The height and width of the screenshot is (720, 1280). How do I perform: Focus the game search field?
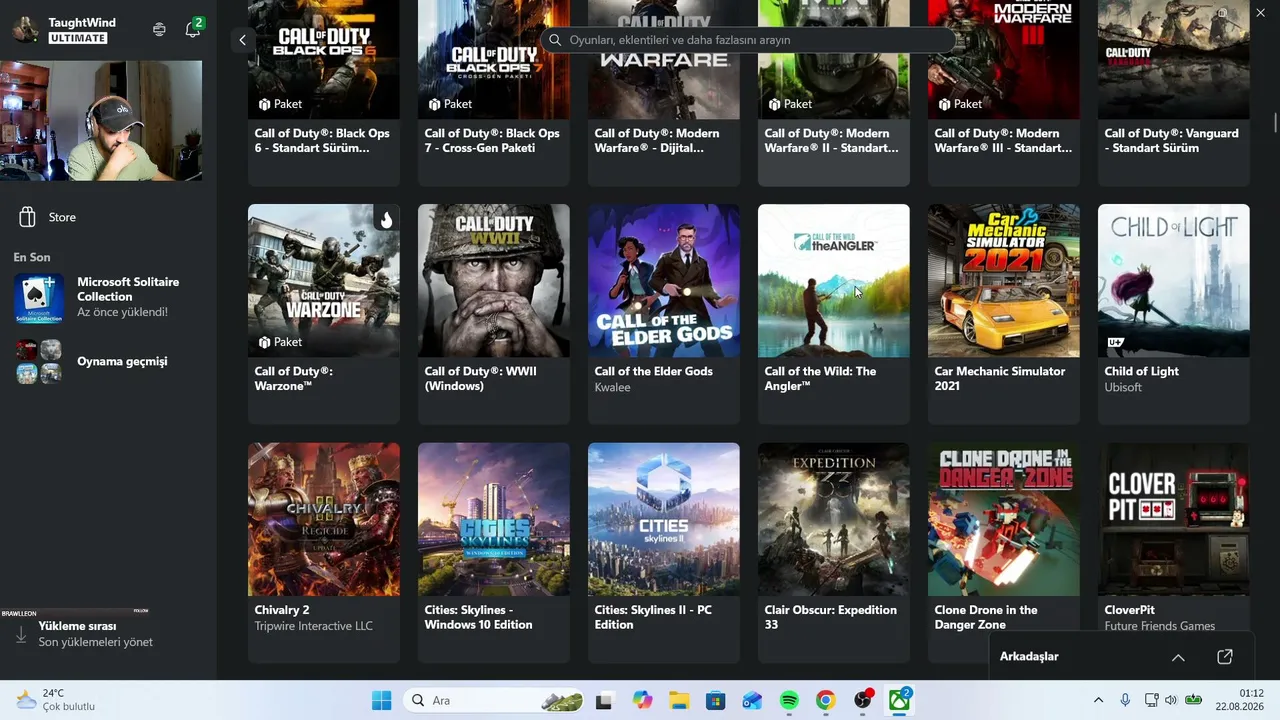click(x=748, y=40)
